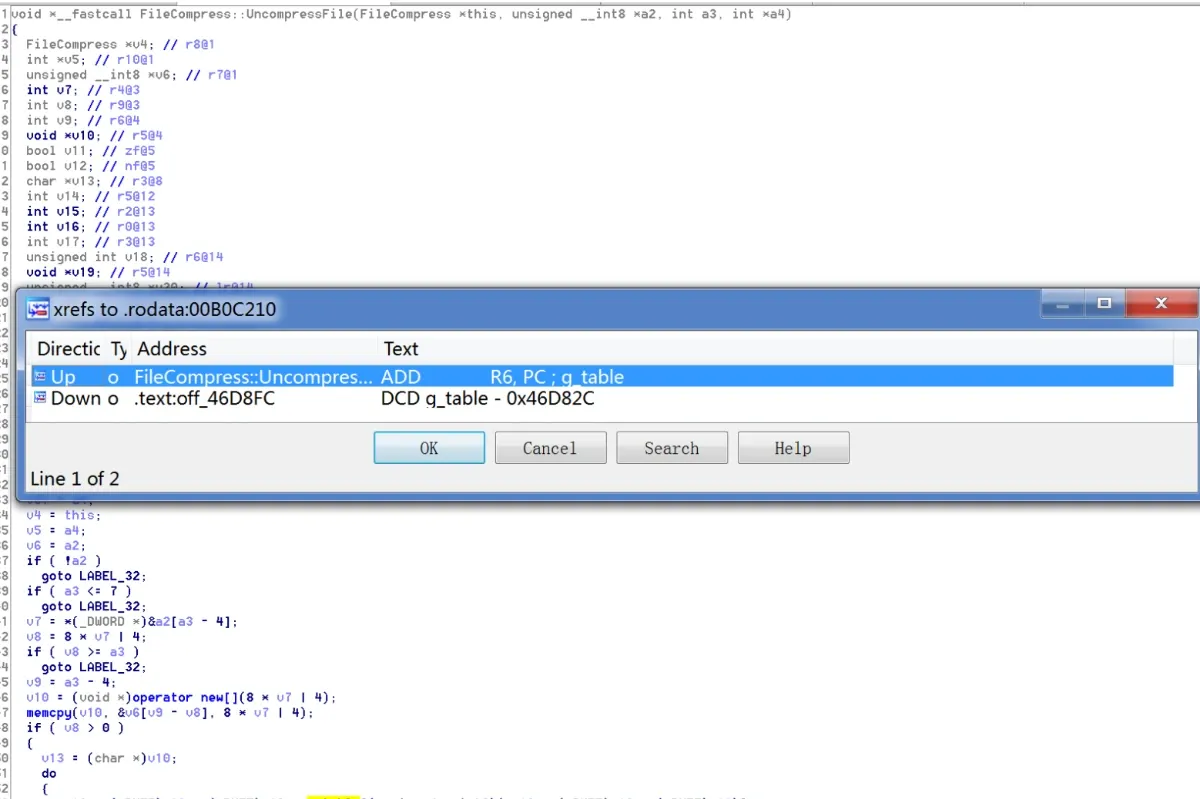Click the DCD g_table - 0x46D82C text

pos(488,398)
